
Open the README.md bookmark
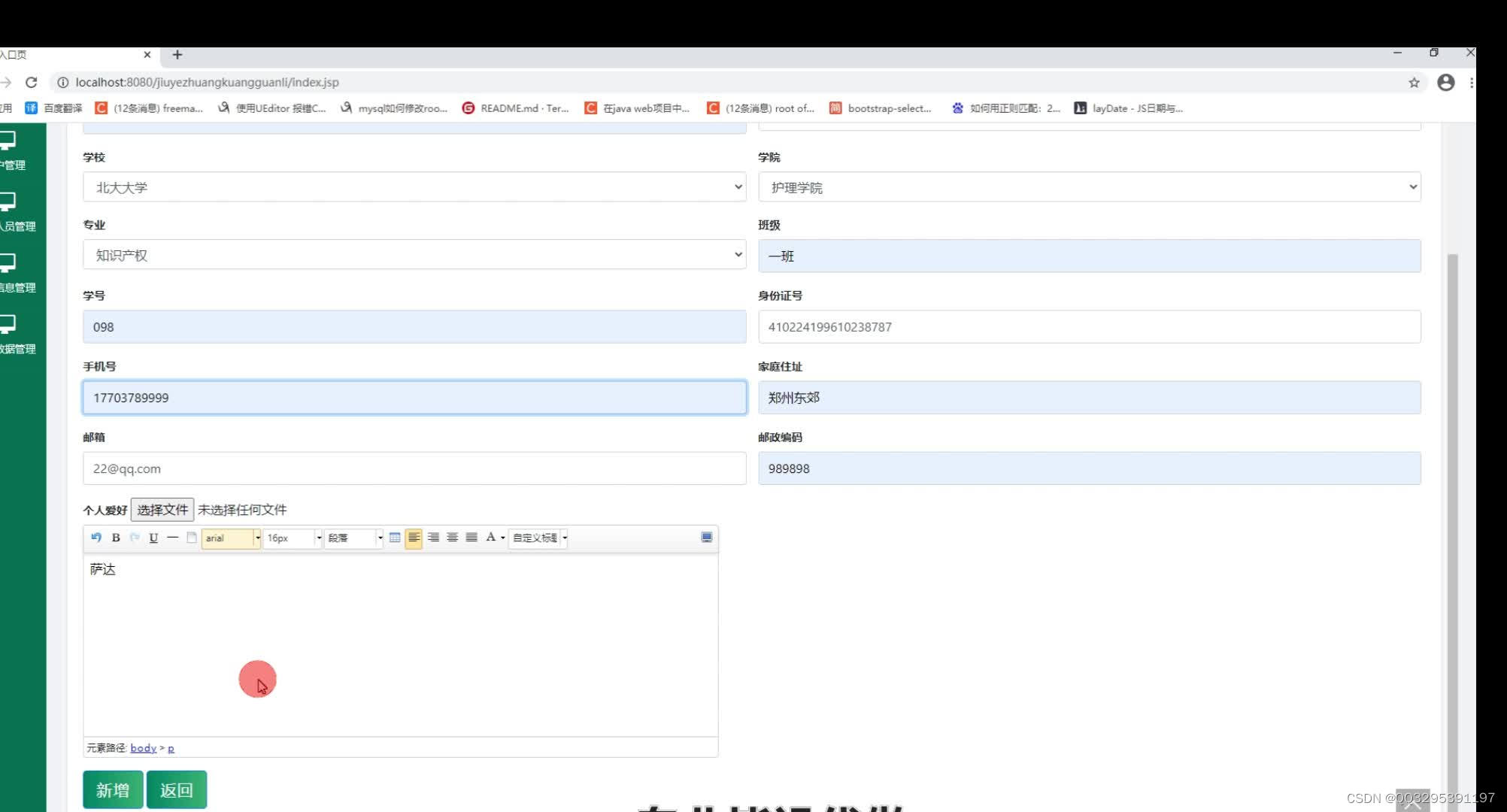516,108
